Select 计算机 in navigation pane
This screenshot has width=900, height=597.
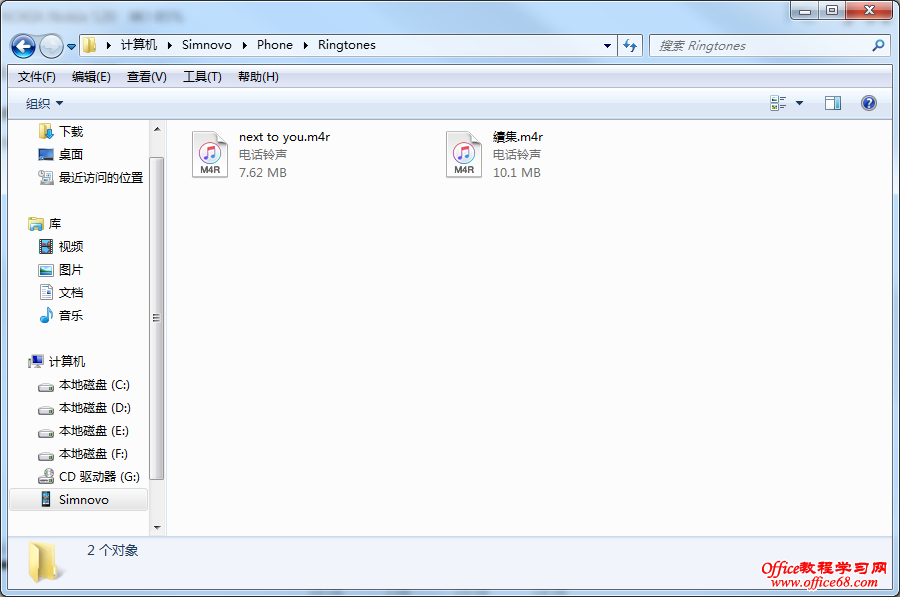(x=67, y=362)
